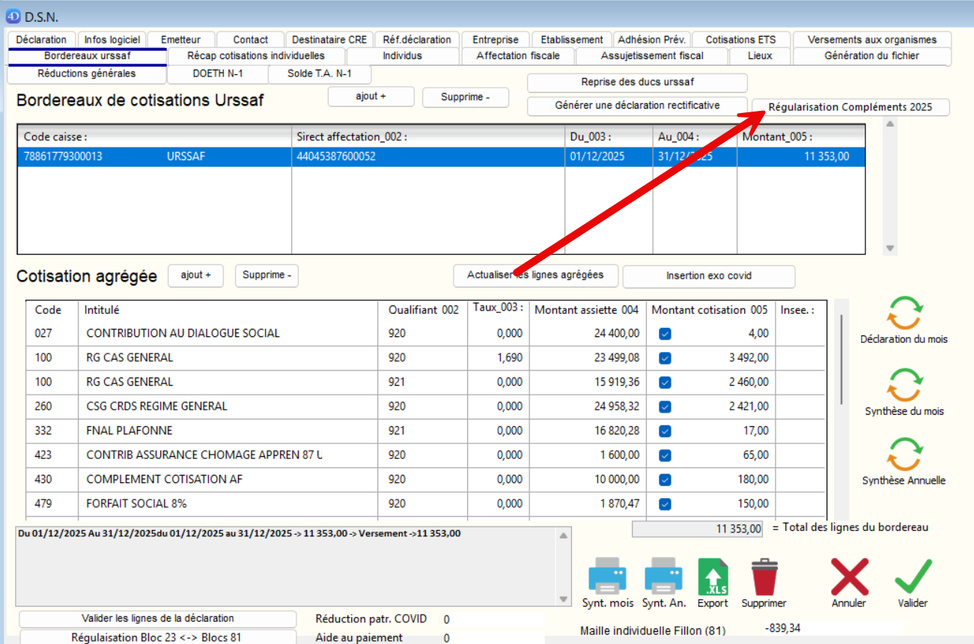Click the Synt. mois printer icon
This screenshot has width=974, height=644.
[x=607, y=577]
